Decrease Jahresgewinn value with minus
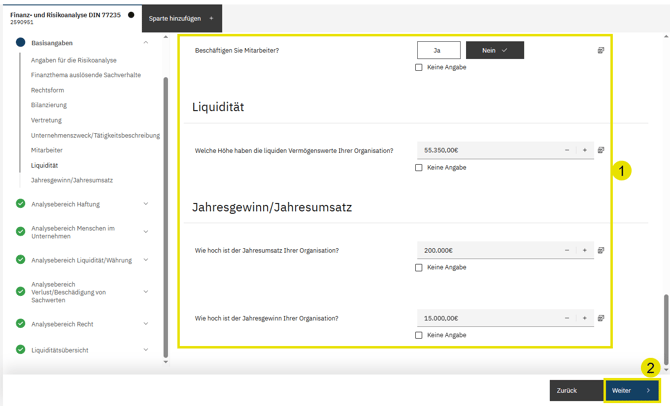670x406 pixels. pyautogui.click(x=567, y=318)
